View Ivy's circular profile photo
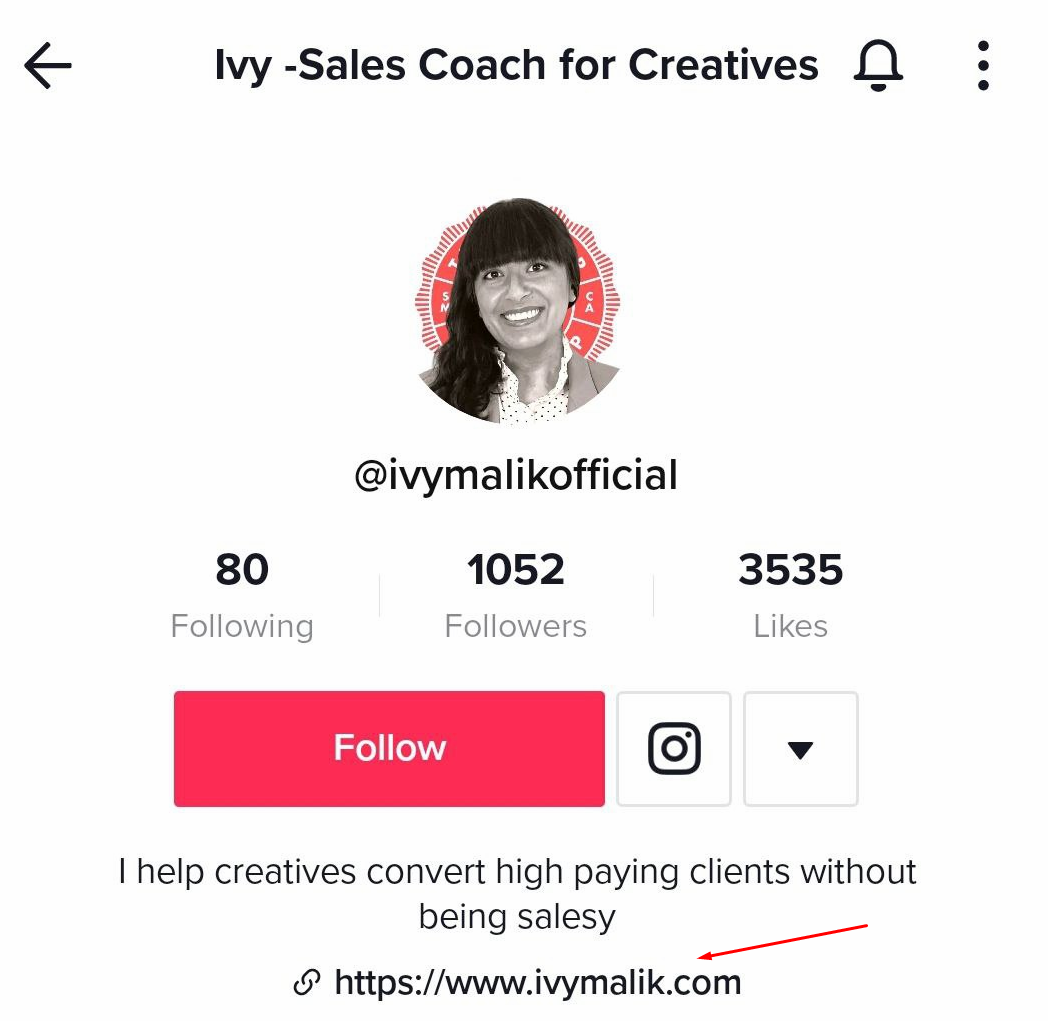This screenshot has width=1048, height=1021. (x=517, y=311)
